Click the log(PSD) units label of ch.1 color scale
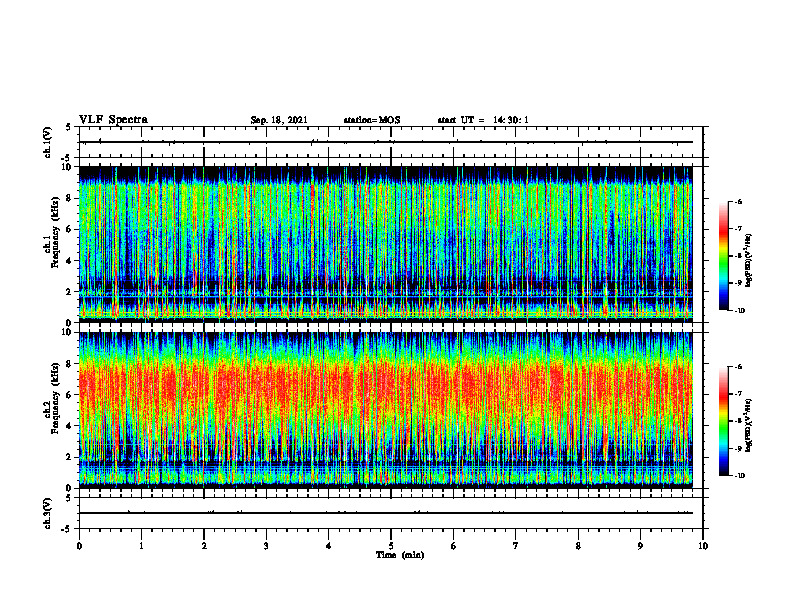 (x=749, y=260)
